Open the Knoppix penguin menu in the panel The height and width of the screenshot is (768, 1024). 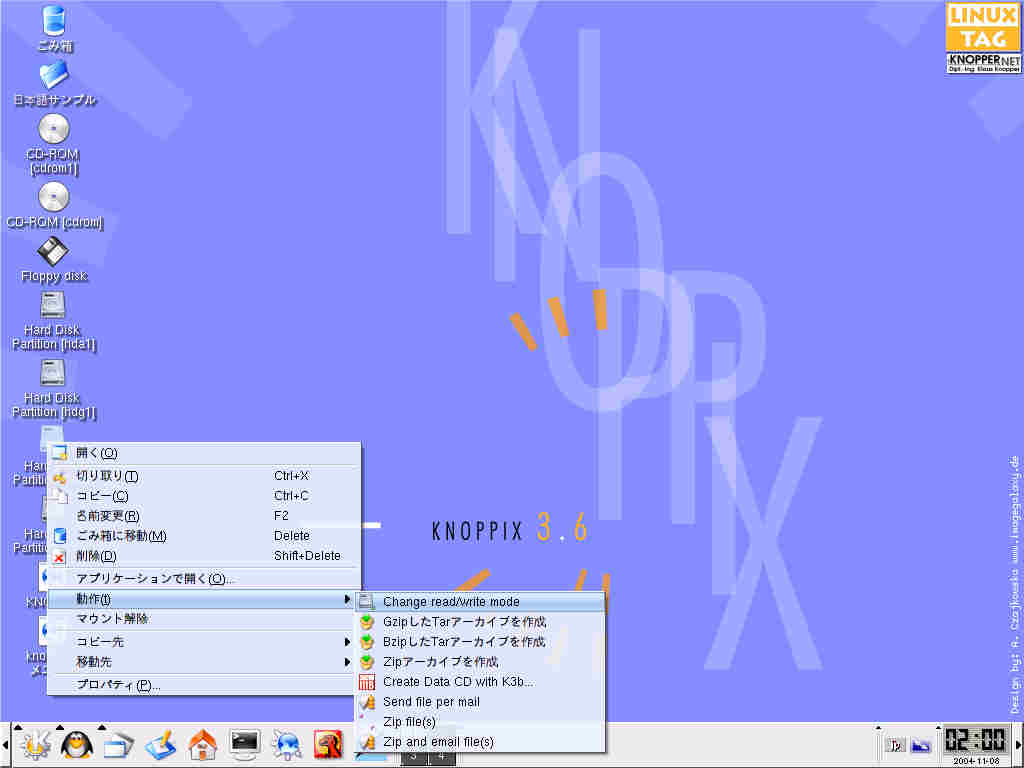coord(76,744)
